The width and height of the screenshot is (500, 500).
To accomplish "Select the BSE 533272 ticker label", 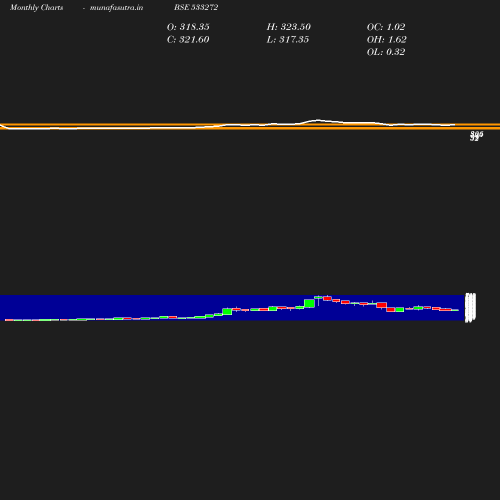I will (196, 7).
